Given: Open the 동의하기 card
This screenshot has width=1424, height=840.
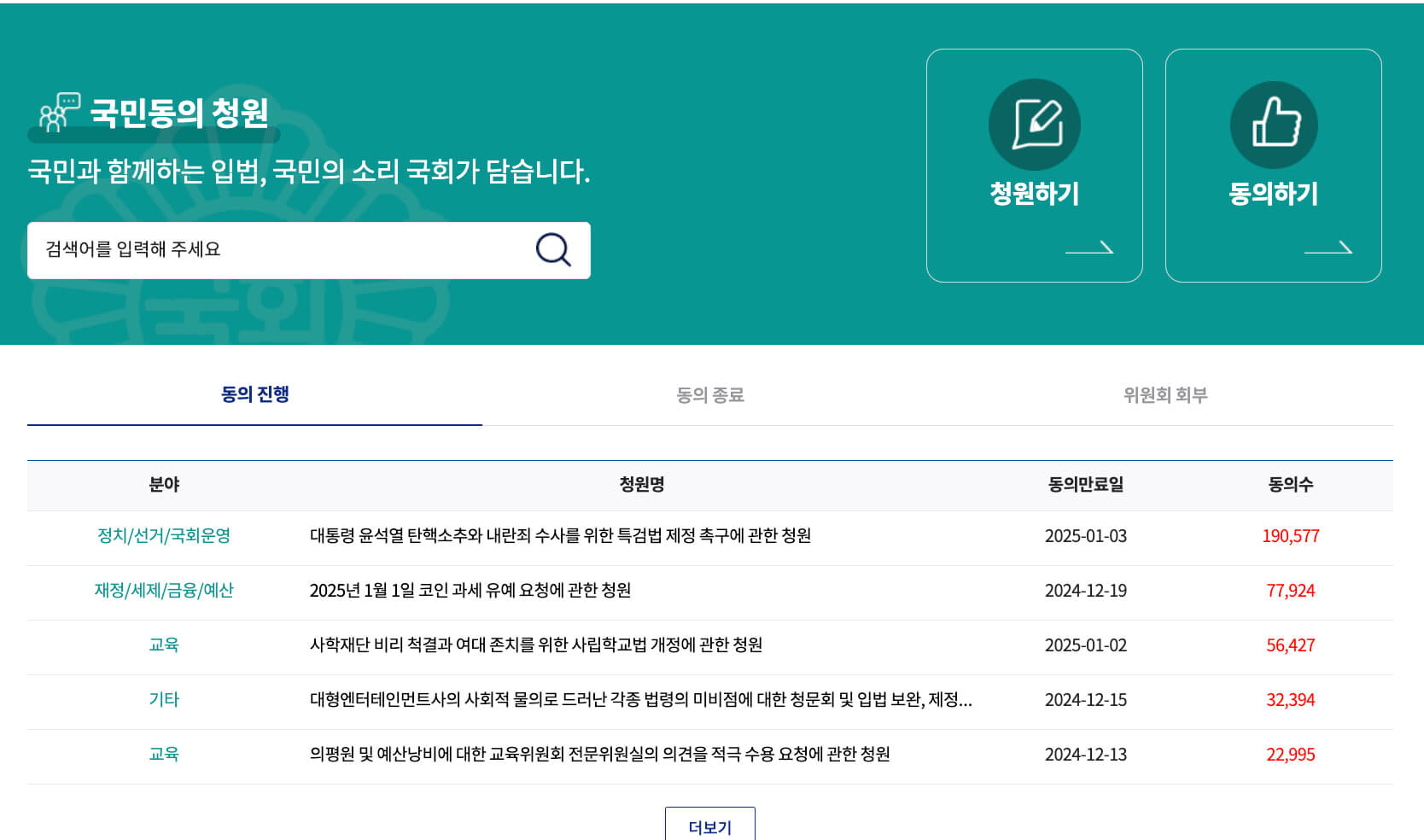Looking at the screenshot, I should [1273, 165].
